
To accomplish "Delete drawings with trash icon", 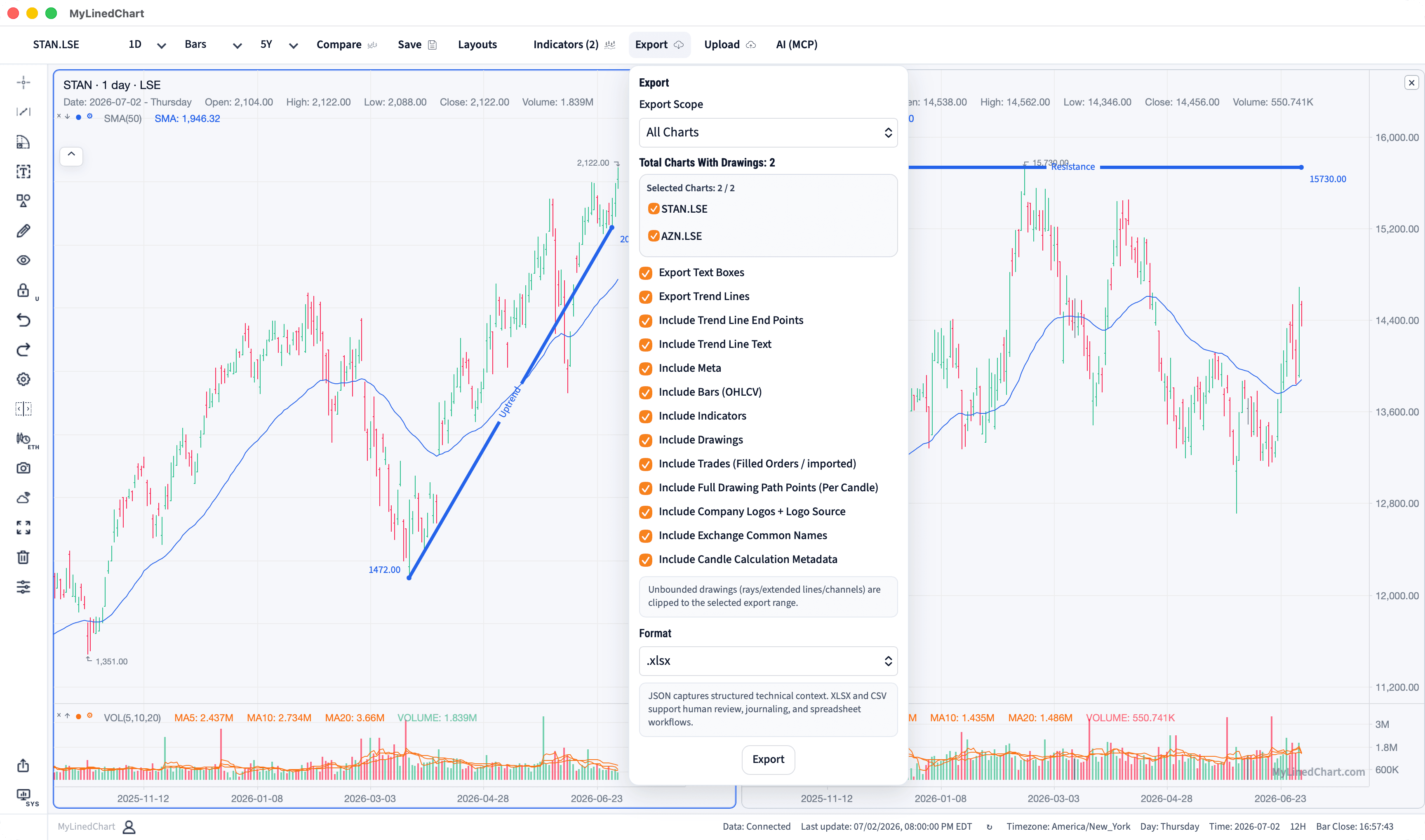I will (x=23, y=557).
